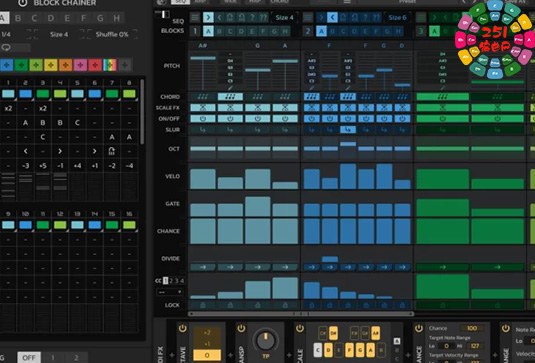535x363 pixels.
Task: Click the TP transpose knob
Action: [x=265, y=340]
